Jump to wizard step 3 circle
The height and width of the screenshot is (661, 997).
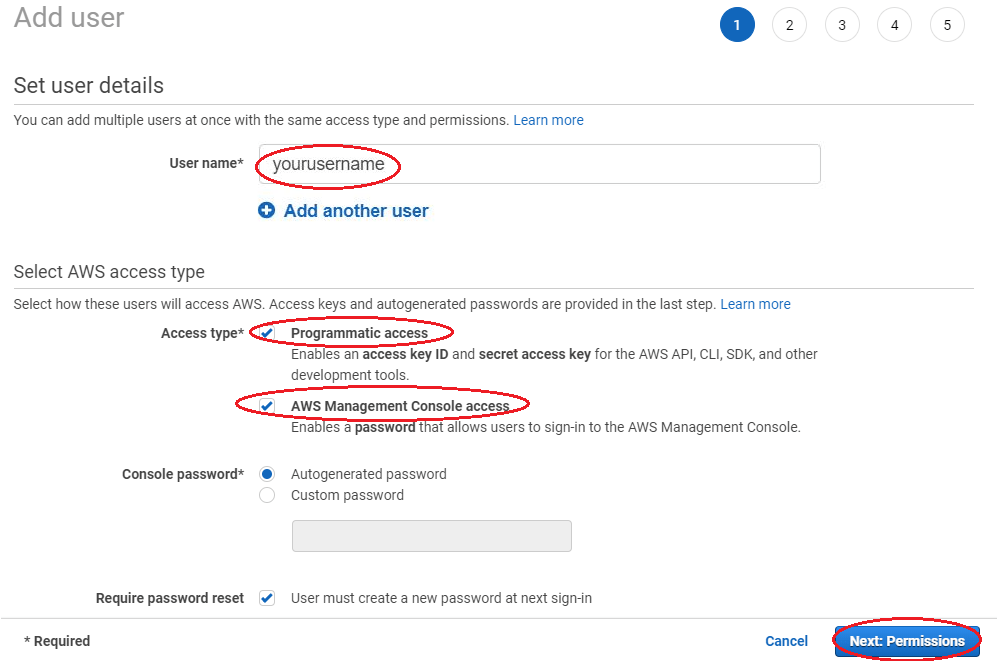tap(842, 26)
